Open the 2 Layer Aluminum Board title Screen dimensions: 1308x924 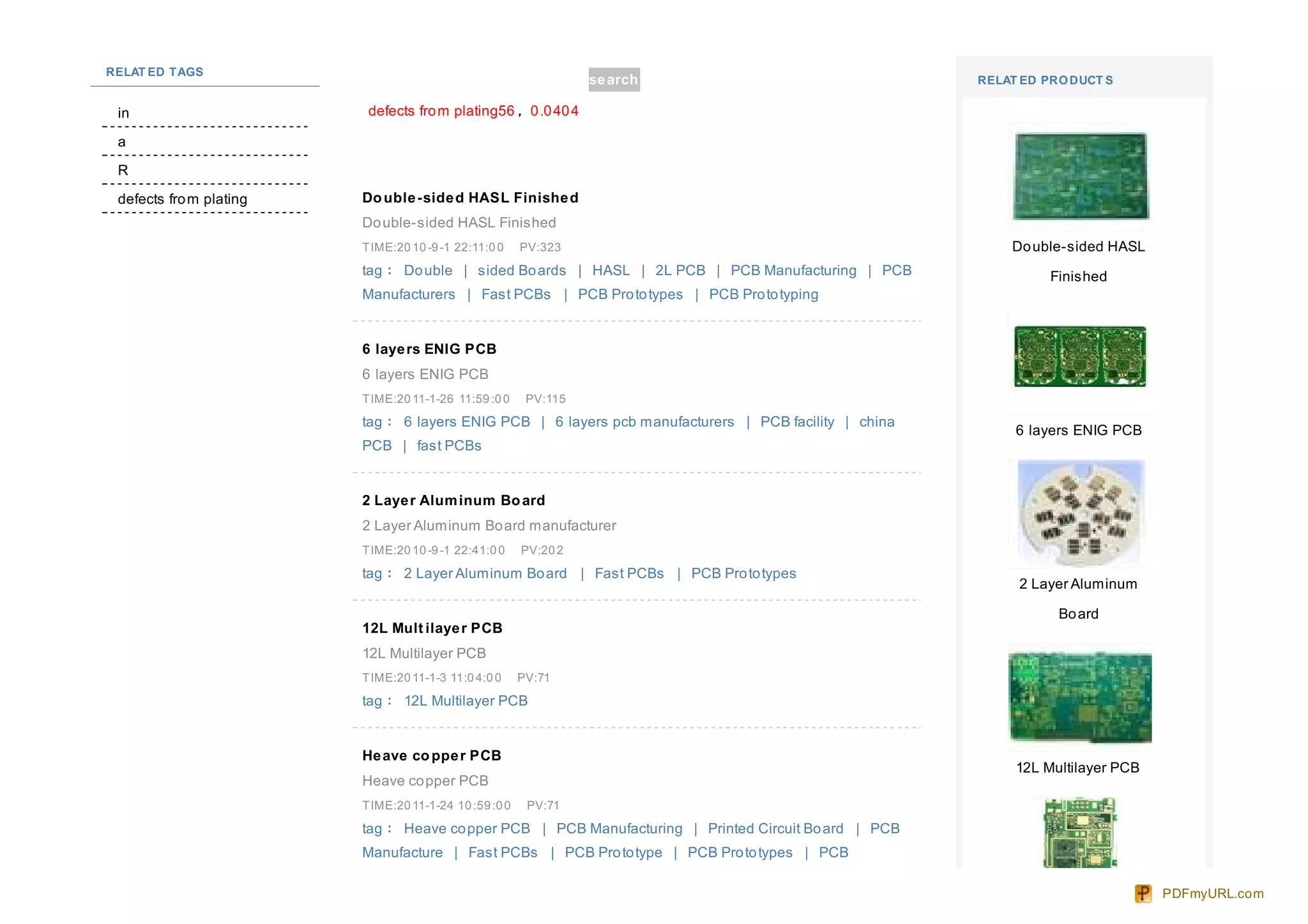point(453,501)
